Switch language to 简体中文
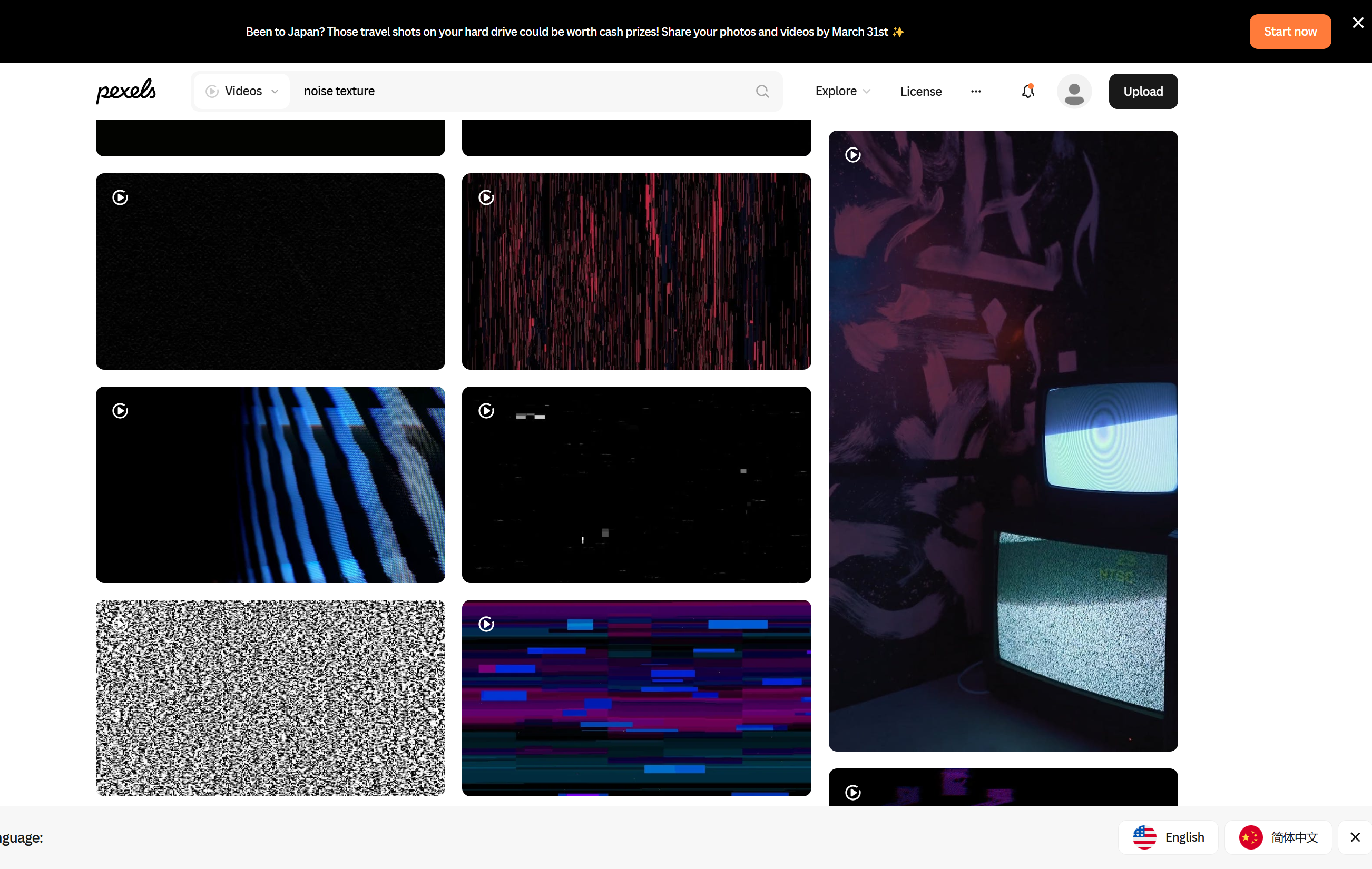This screenshot has width=1372, height=869. click(x=1279, y=837)
